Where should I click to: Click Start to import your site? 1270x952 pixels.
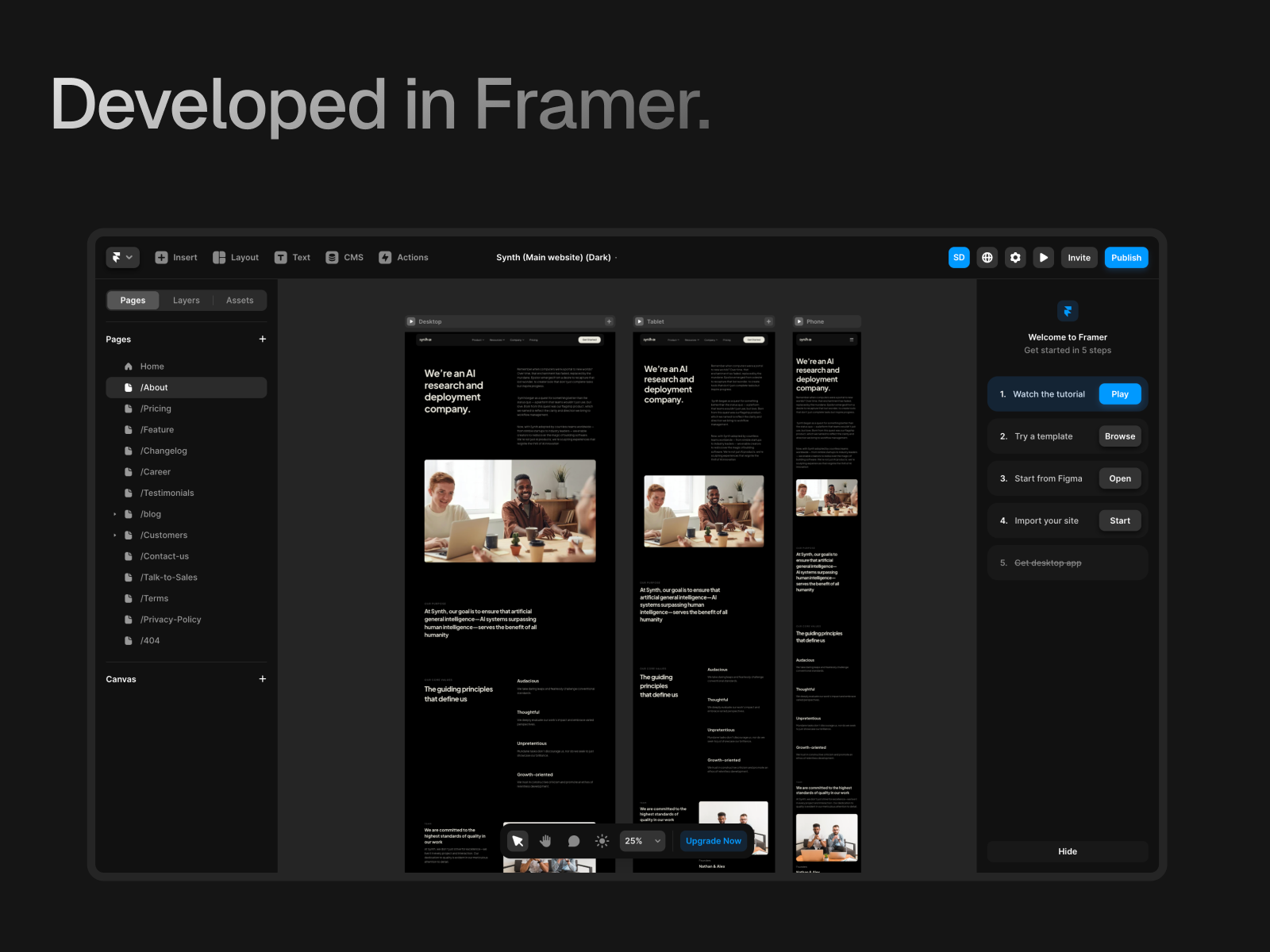tap(1120, 520)
